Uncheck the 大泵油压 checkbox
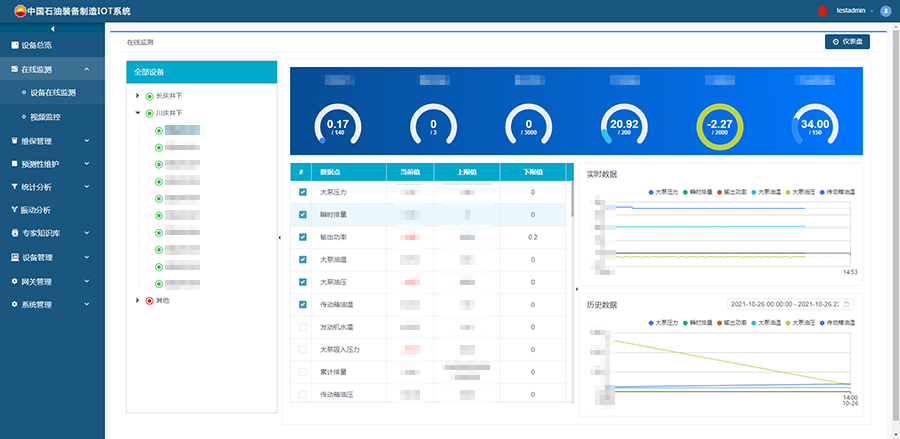This screenshot has height=439, width=900. (302, 282)
